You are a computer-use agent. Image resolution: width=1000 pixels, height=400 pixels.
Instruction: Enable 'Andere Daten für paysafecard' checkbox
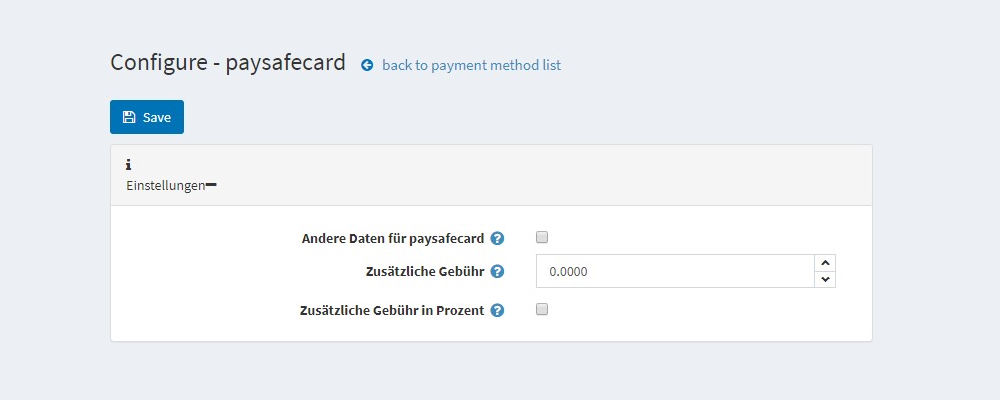point(542,237)
